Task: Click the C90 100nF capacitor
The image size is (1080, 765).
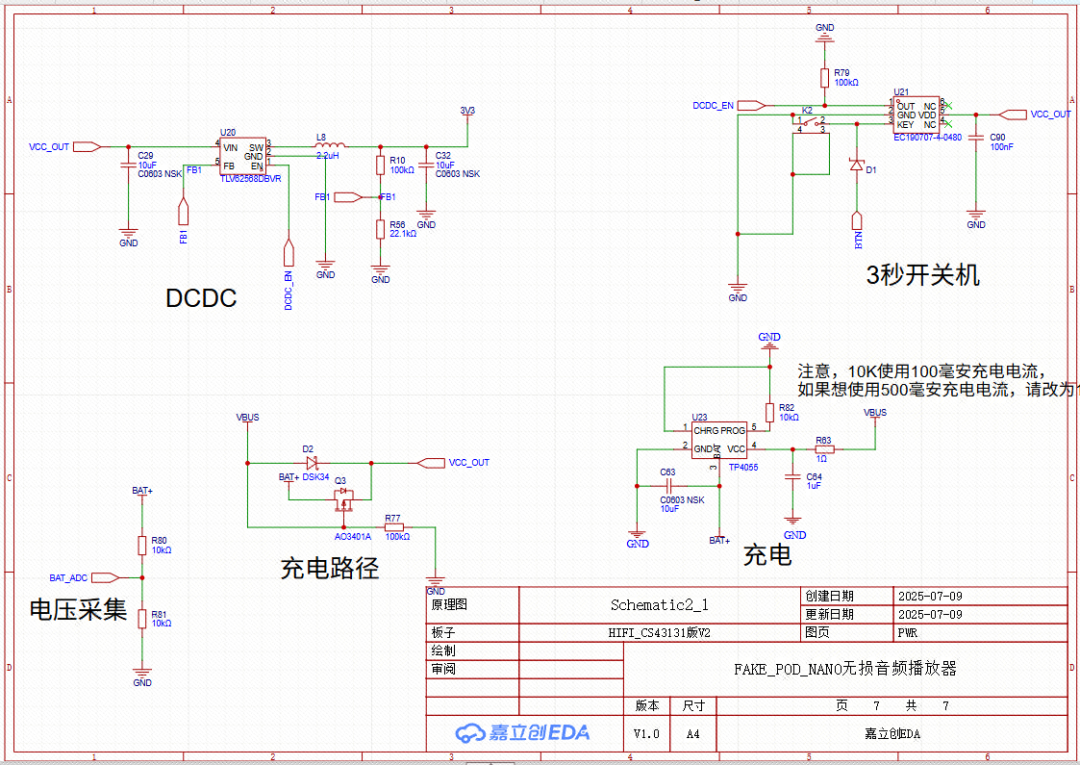Action: (x=976, y=139)
